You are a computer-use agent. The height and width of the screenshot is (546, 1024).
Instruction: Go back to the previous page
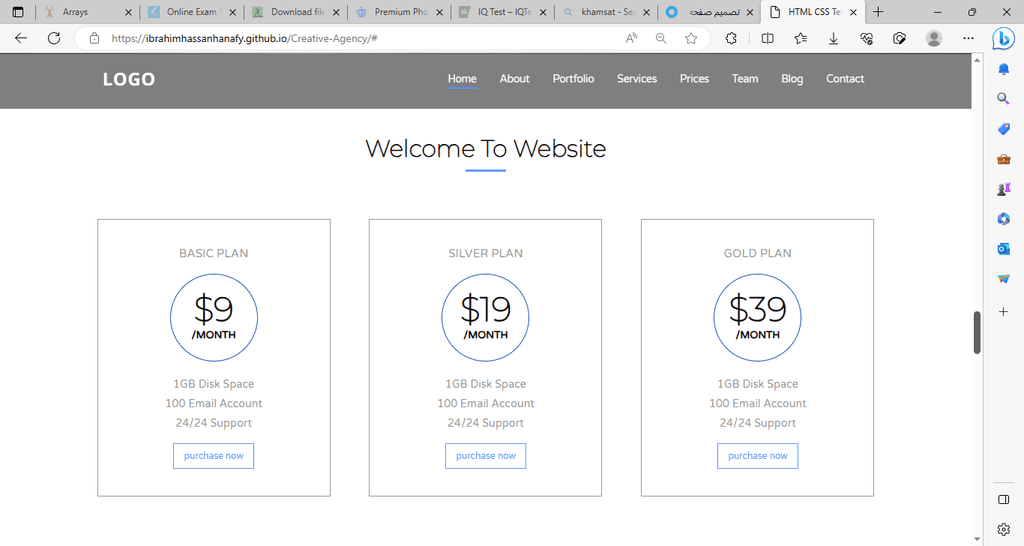point(21,39)
